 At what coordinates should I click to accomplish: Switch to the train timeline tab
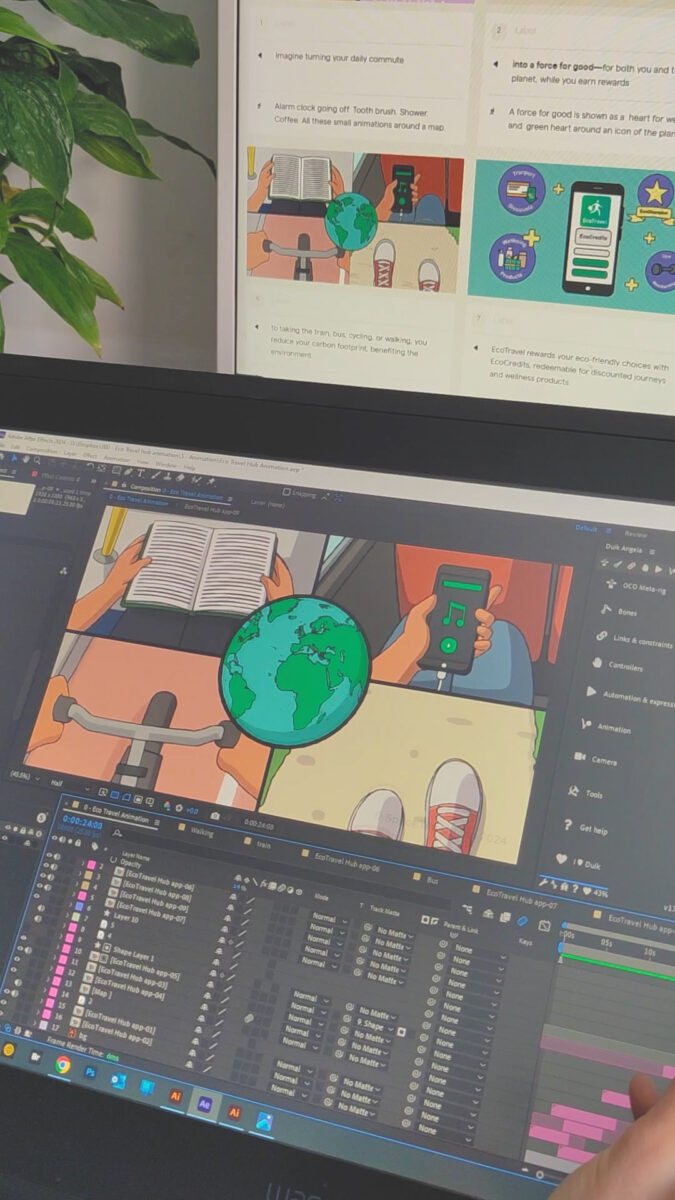point(262,843)
